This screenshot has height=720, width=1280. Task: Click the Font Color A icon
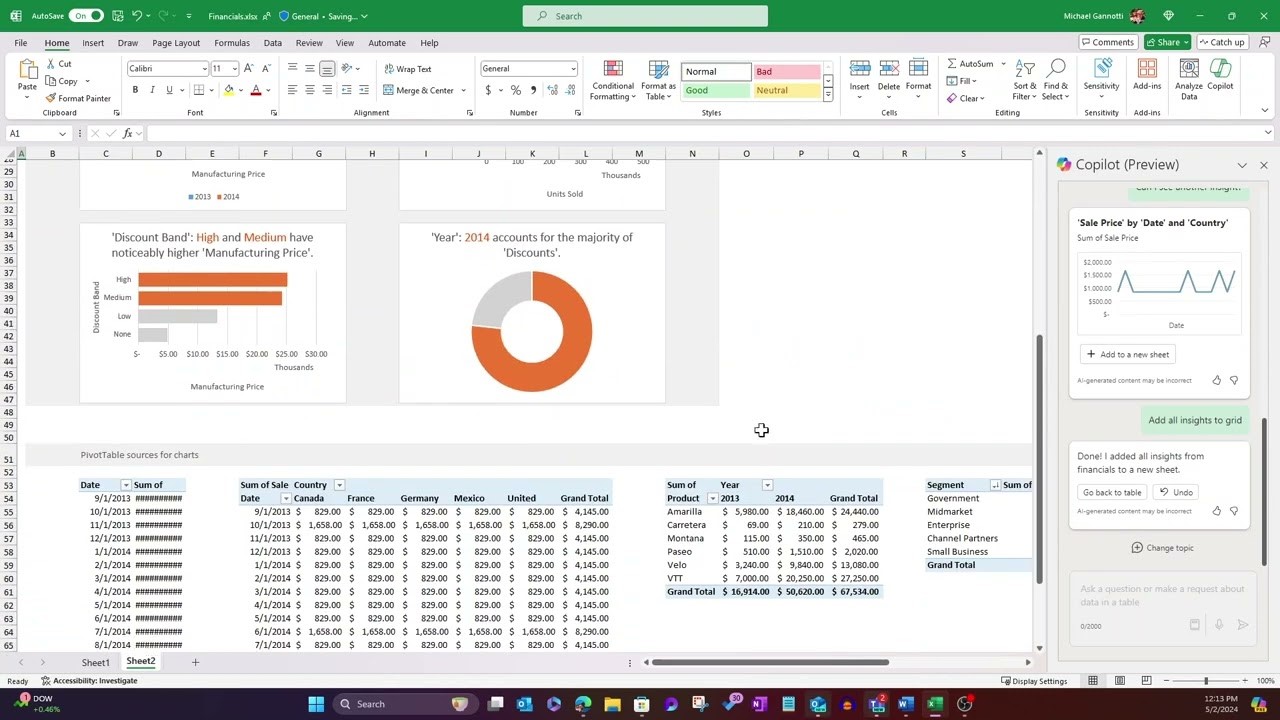255,90
